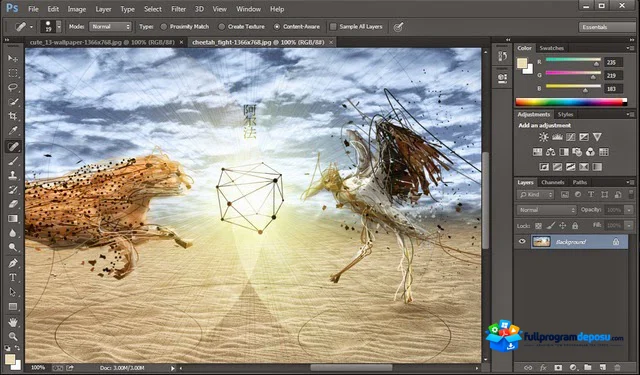Select the Gradient tool
The width and height of the screenshot is (640, 375).
(13, 219)
